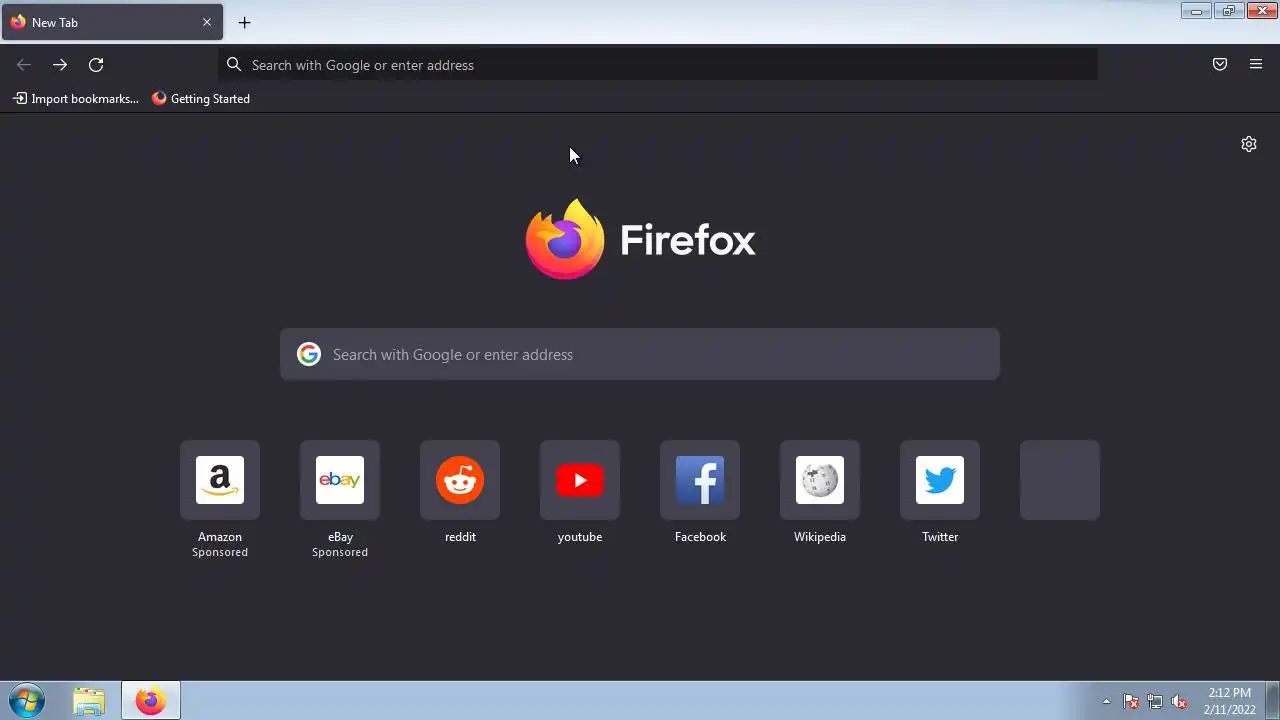
Task: Minimize the Firefox window
Action: tap(1196, 11)
